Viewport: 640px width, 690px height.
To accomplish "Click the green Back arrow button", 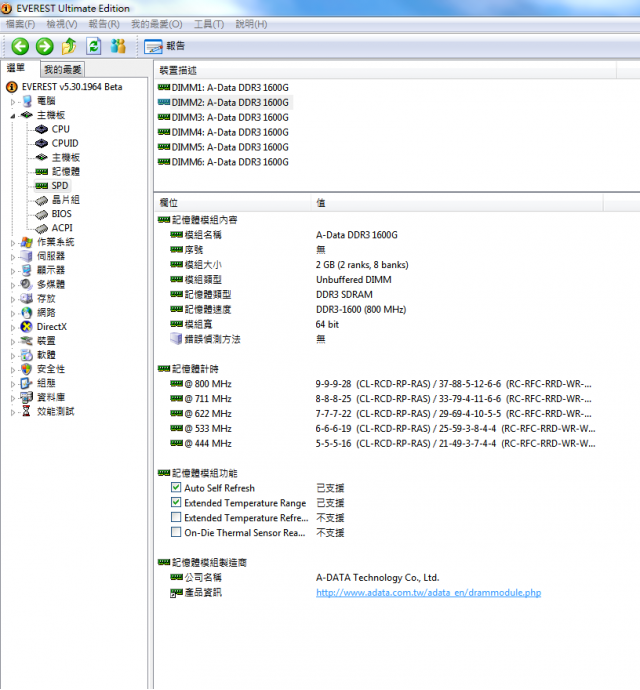I will coord(20,46).
